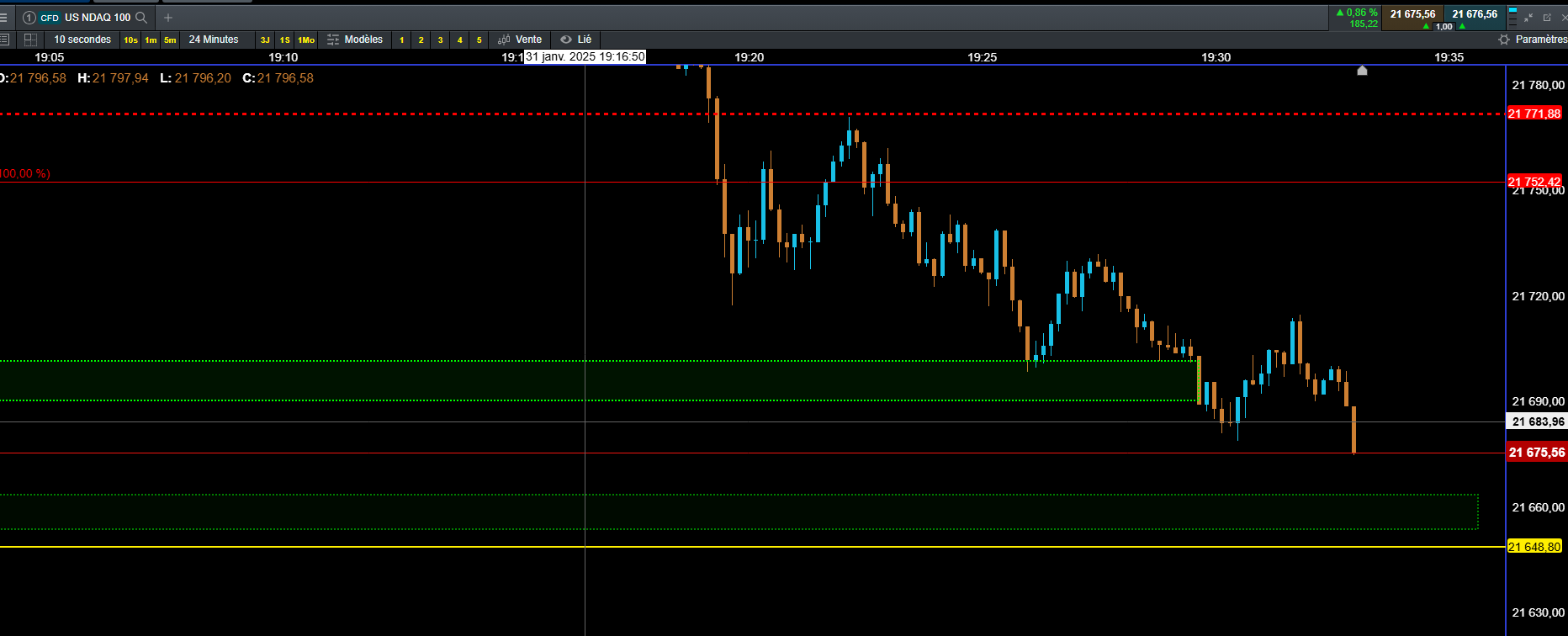The image size is (1568, 636).
Task: Open the chart layout grid icon
Action: (30, 40)
